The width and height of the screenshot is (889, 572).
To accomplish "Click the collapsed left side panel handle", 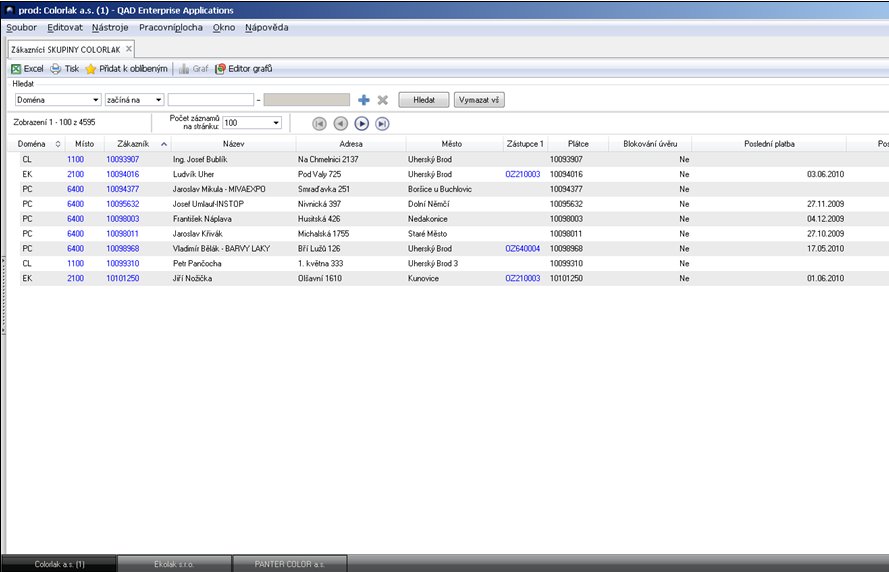I will [3, 295].
